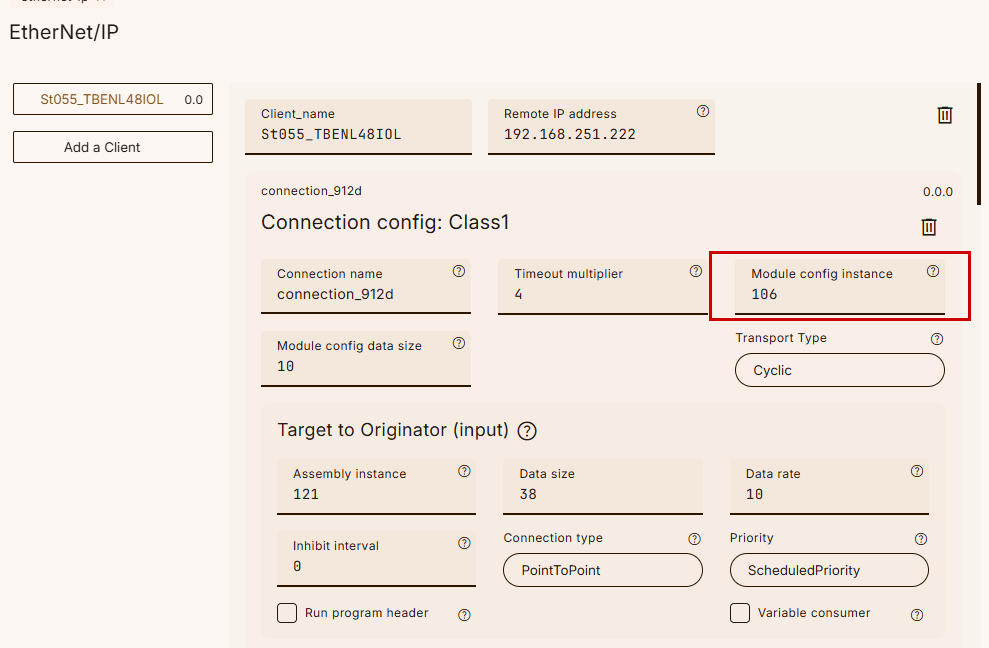Click the Data size input field

[x=601, y=495]
